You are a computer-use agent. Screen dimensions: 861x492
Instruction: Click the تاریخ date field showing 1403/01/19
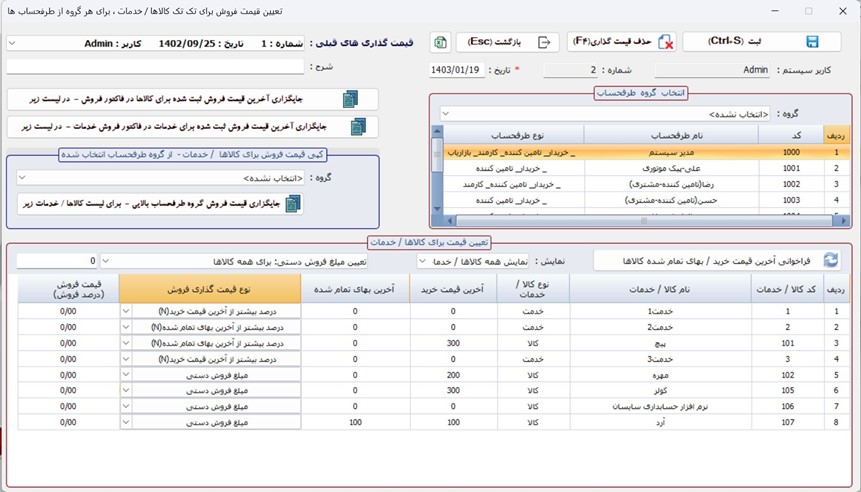click(456, 70)
